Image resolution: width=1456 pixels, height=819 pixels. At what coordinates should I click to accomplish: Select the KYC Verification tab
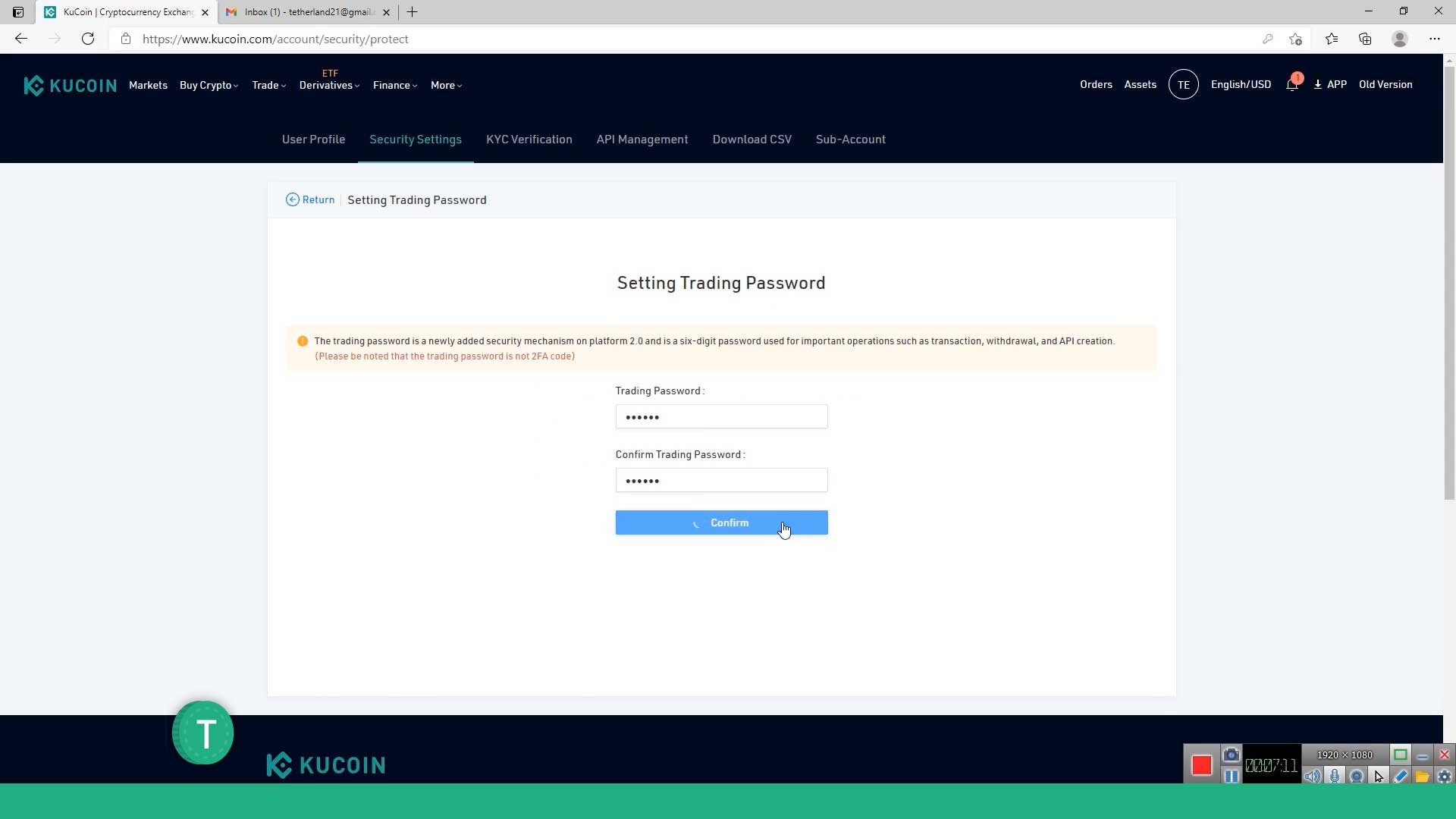529,139
